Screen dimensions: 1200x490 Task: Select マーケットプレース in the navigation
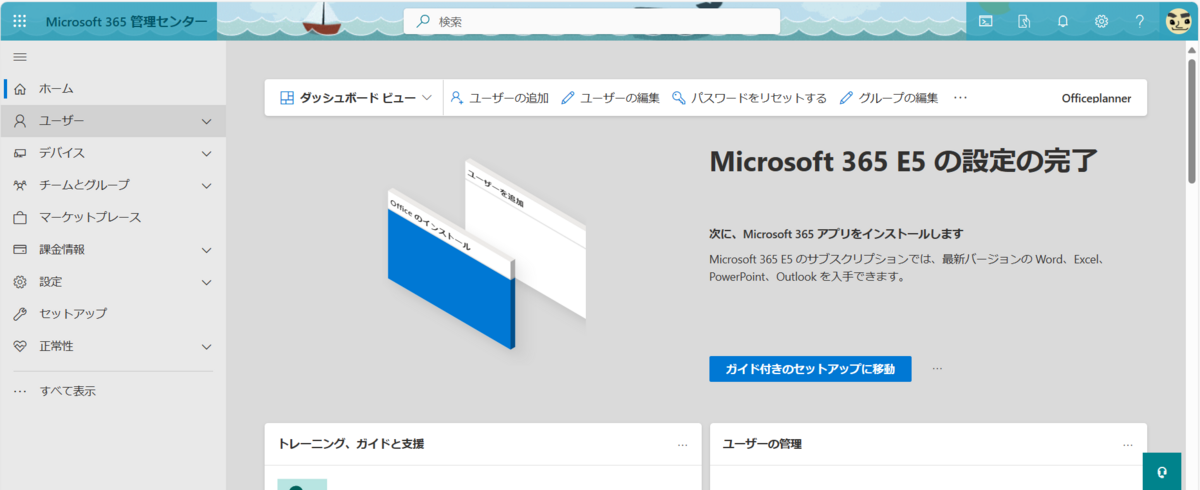(113, 217)
